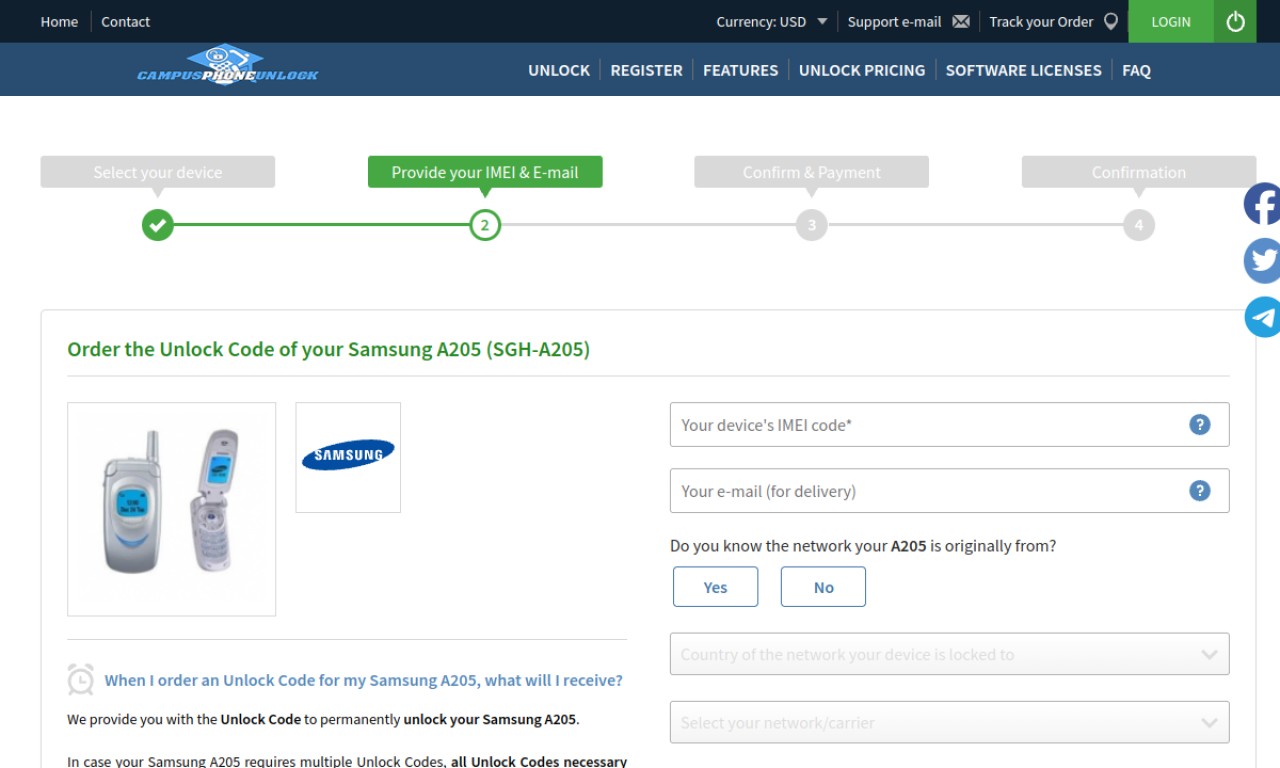Viewport: 1280px width, 768px height.
Task: Open the Contact link
Action: point(125,22)
